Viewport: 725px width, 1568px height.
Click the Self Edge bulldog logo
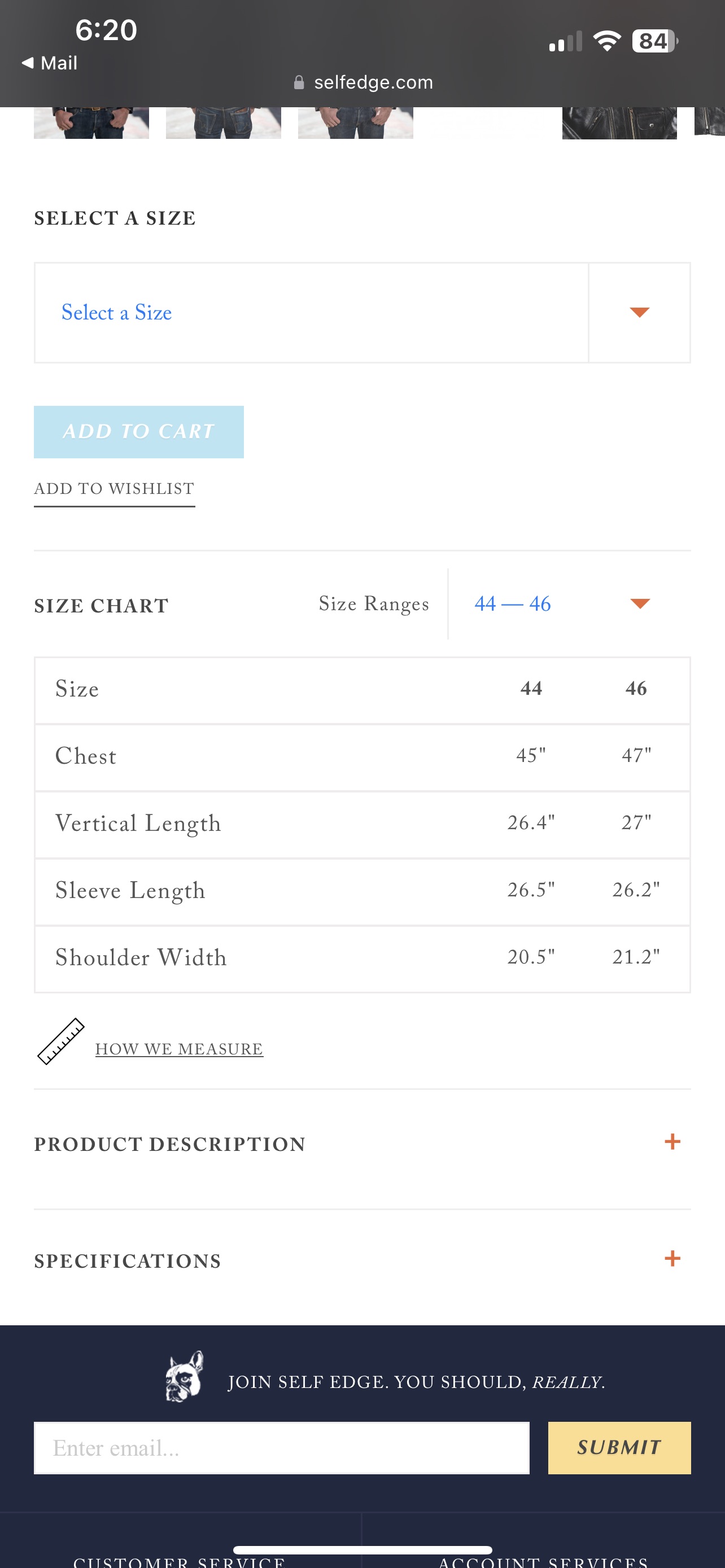[185, 1376]
